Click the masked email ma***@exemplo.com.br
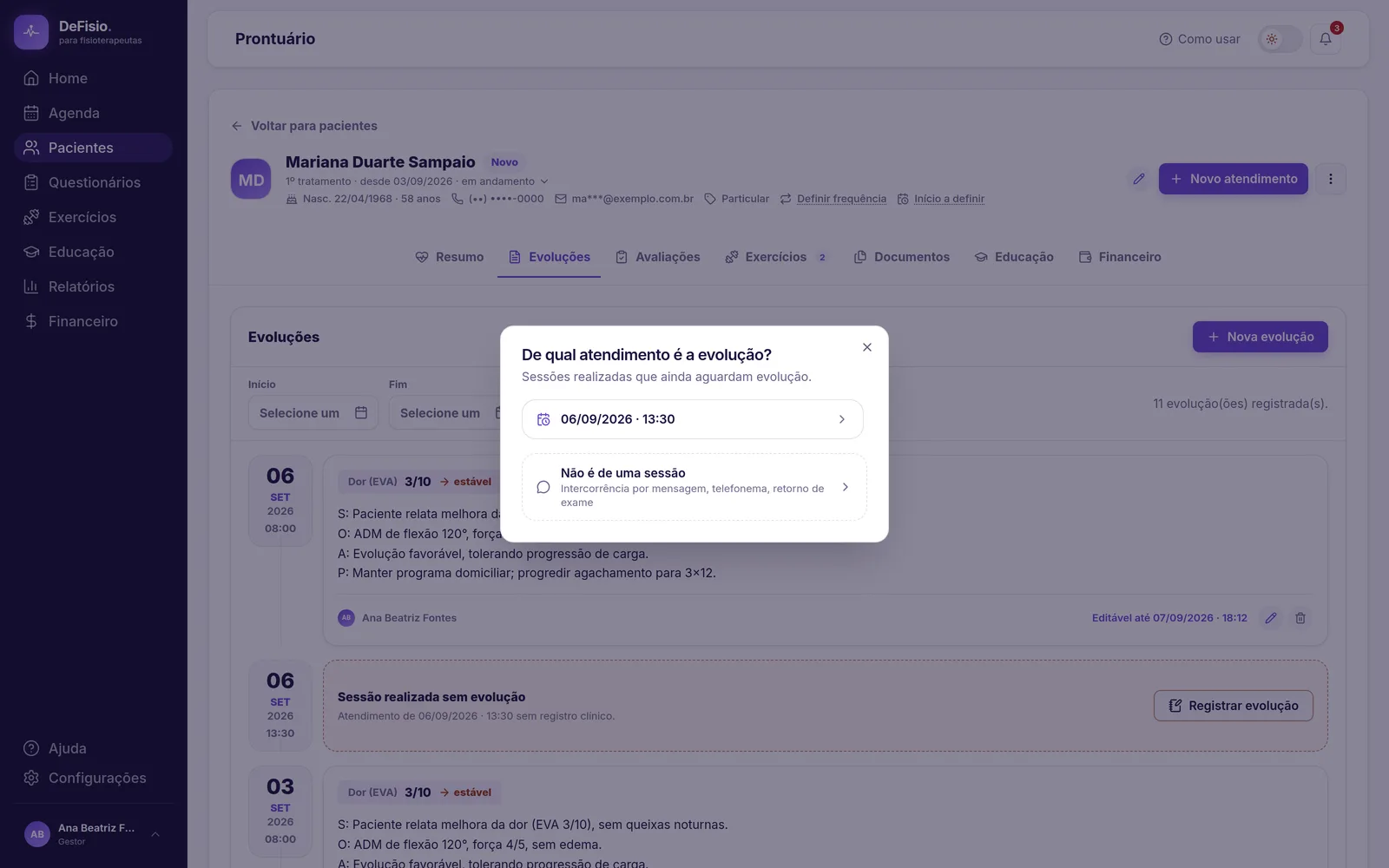Screen dimensions: 1389x868 [x=632, y=199]
